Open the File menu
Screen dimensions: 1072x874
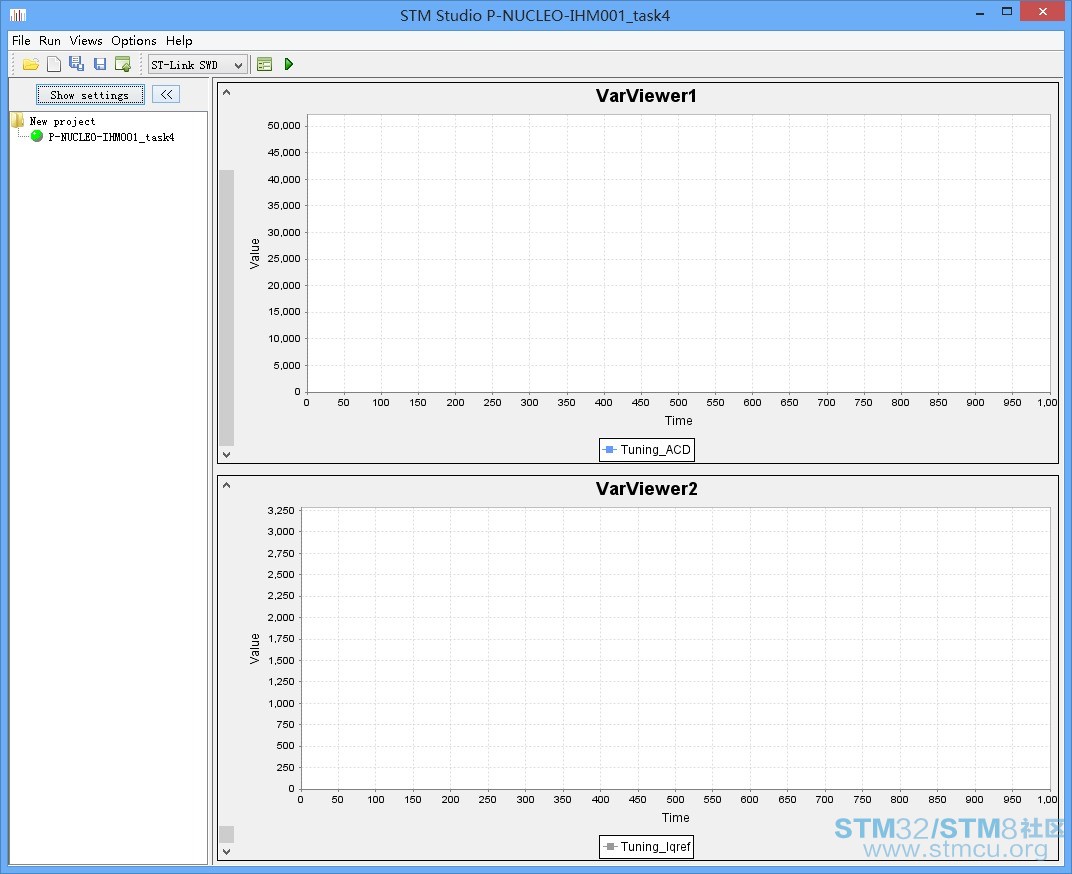coord(21,41)
